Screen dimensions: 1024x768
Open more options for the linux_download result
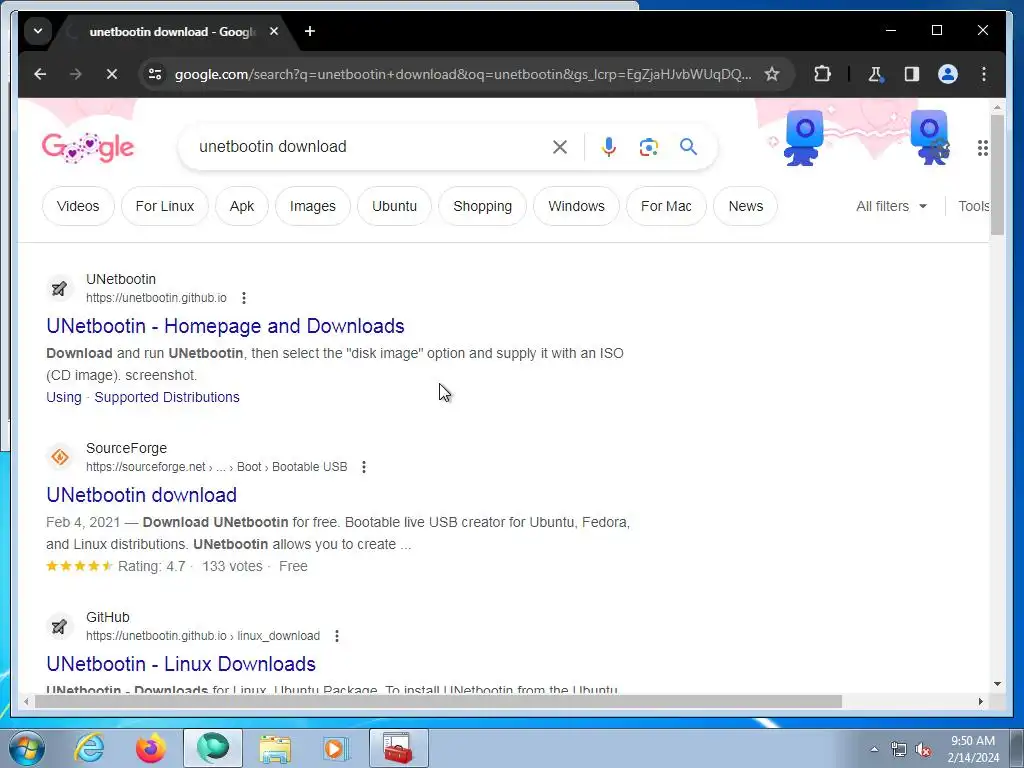coord(336,635)
